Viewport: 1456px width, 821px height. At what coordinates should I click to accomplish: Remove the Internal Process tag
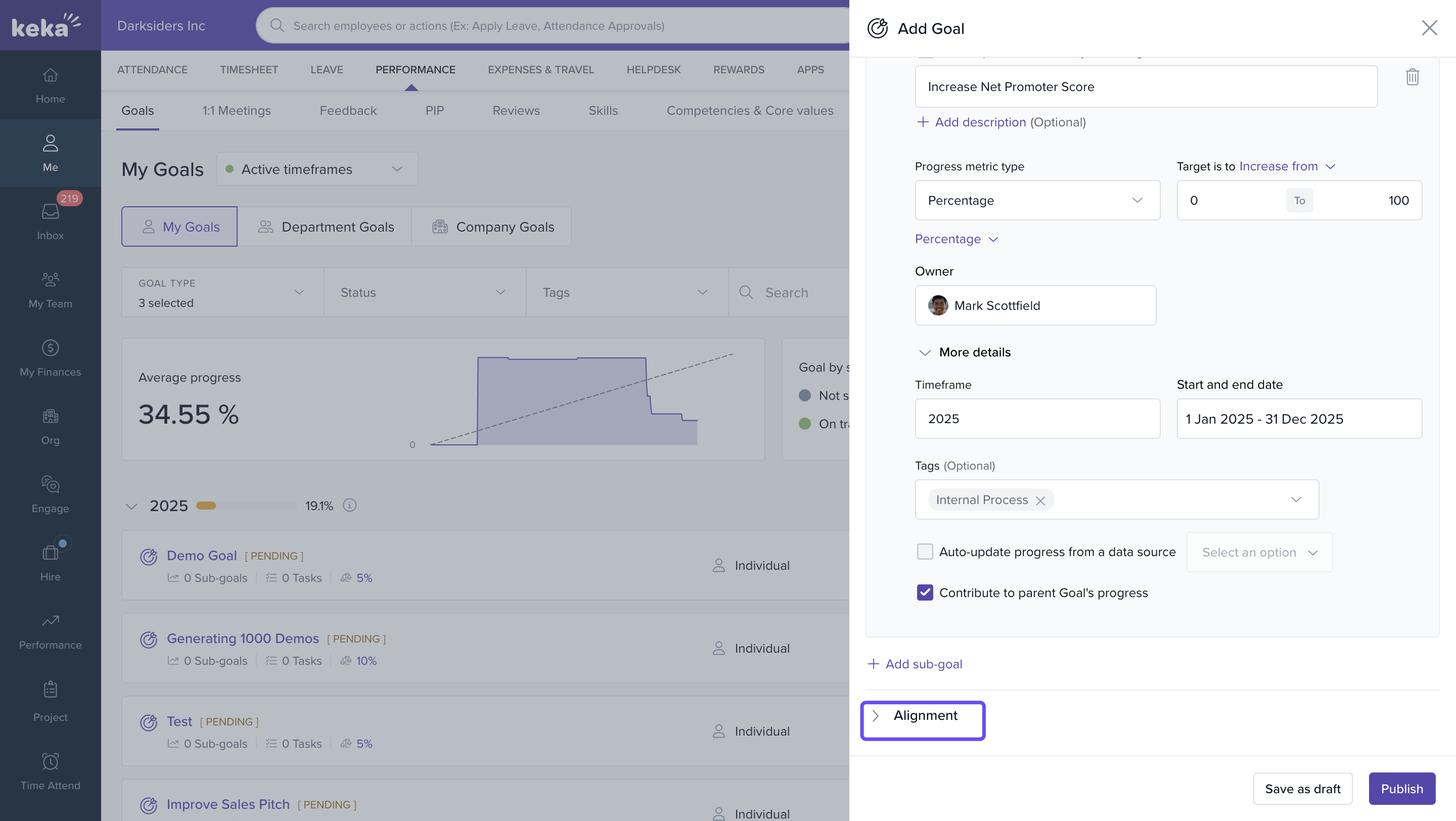click(1040, 500)
